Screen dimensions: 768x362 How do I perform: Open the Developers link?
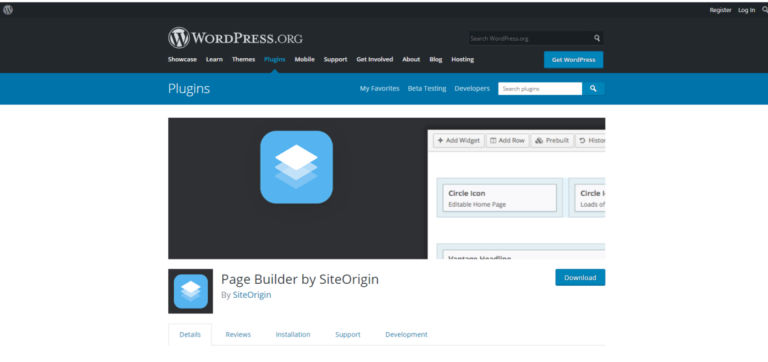472,89
